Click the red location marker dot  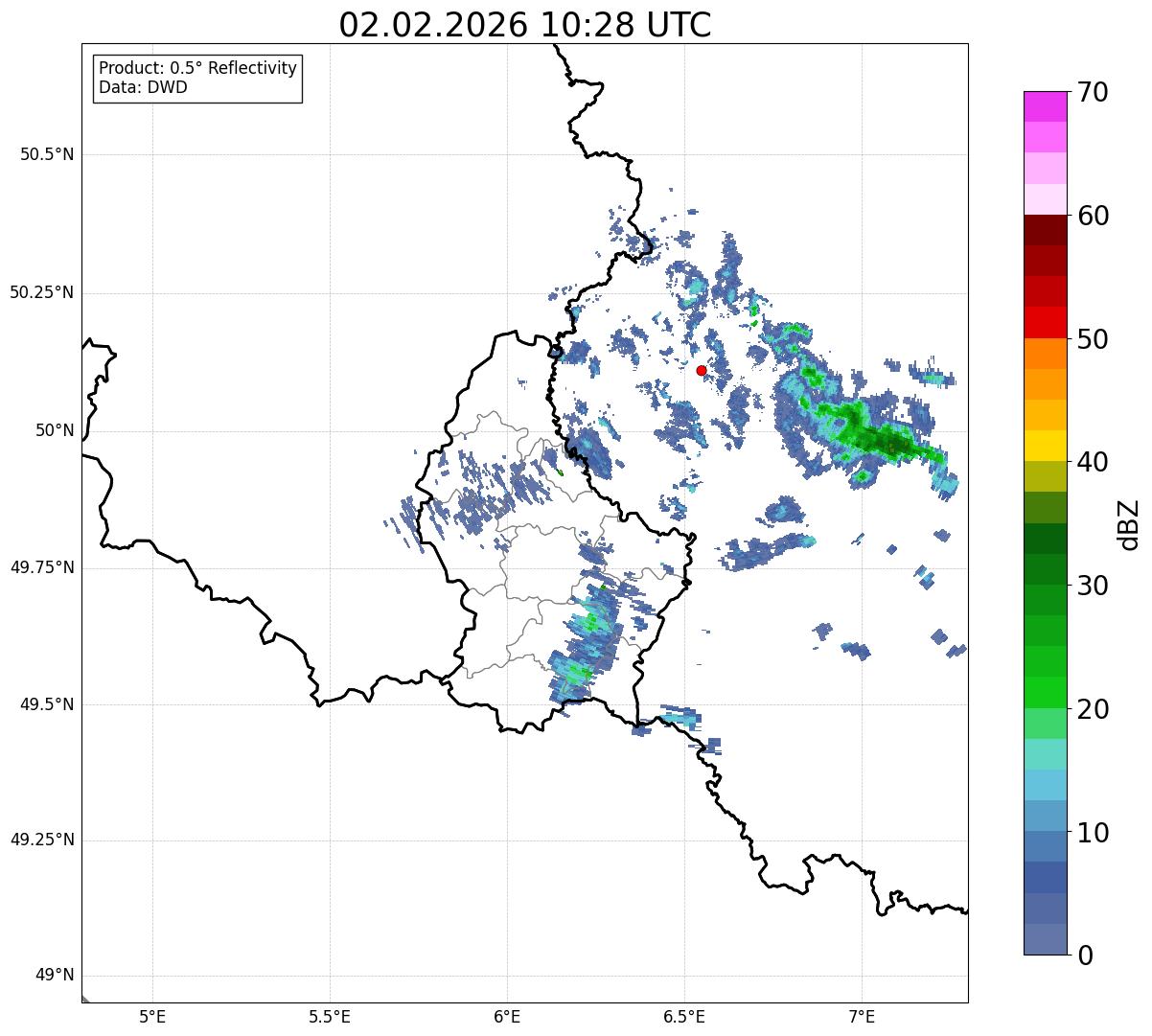pos(702,370)
